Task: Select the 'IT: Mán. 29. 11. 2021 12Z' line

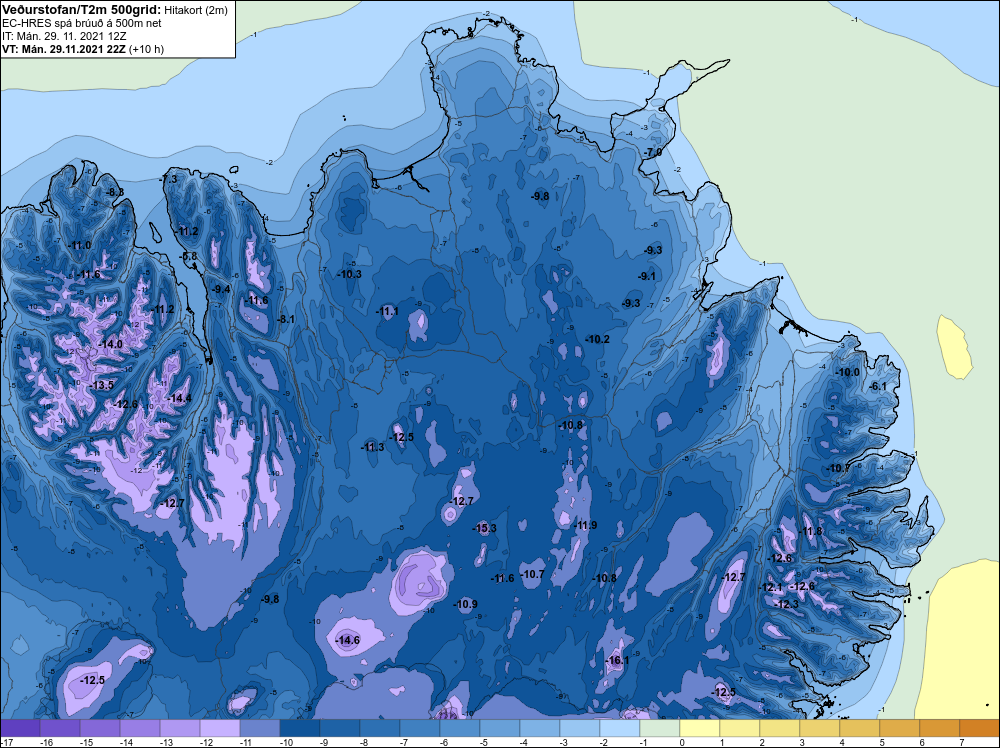Action: (x=64, y=36)
